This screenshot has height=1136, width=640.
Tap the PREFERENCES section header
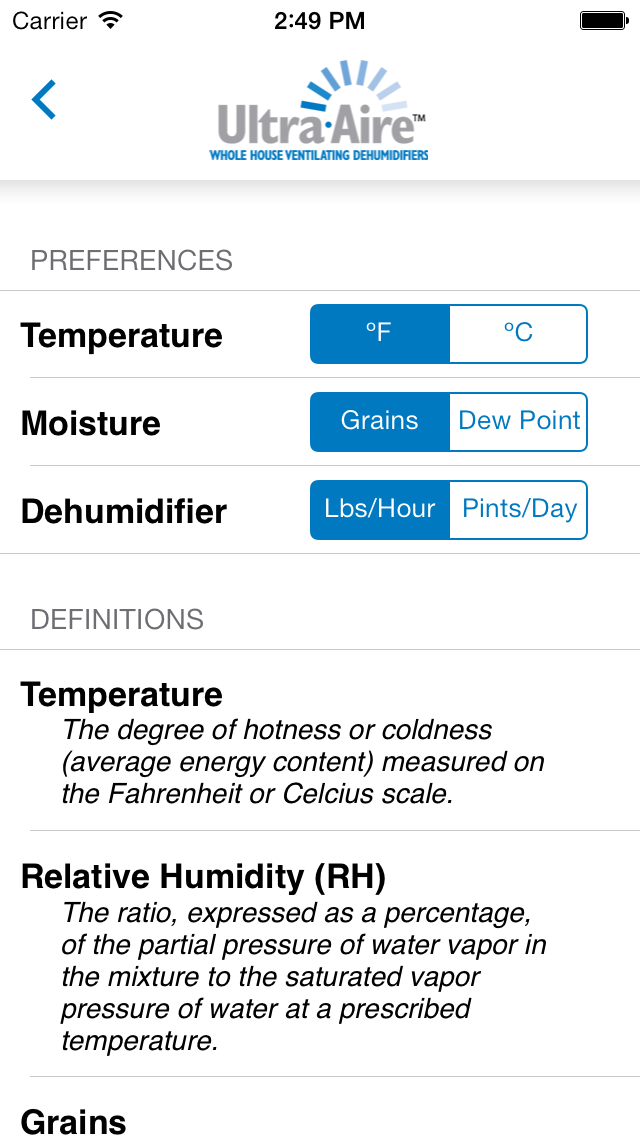pos(131,260)
